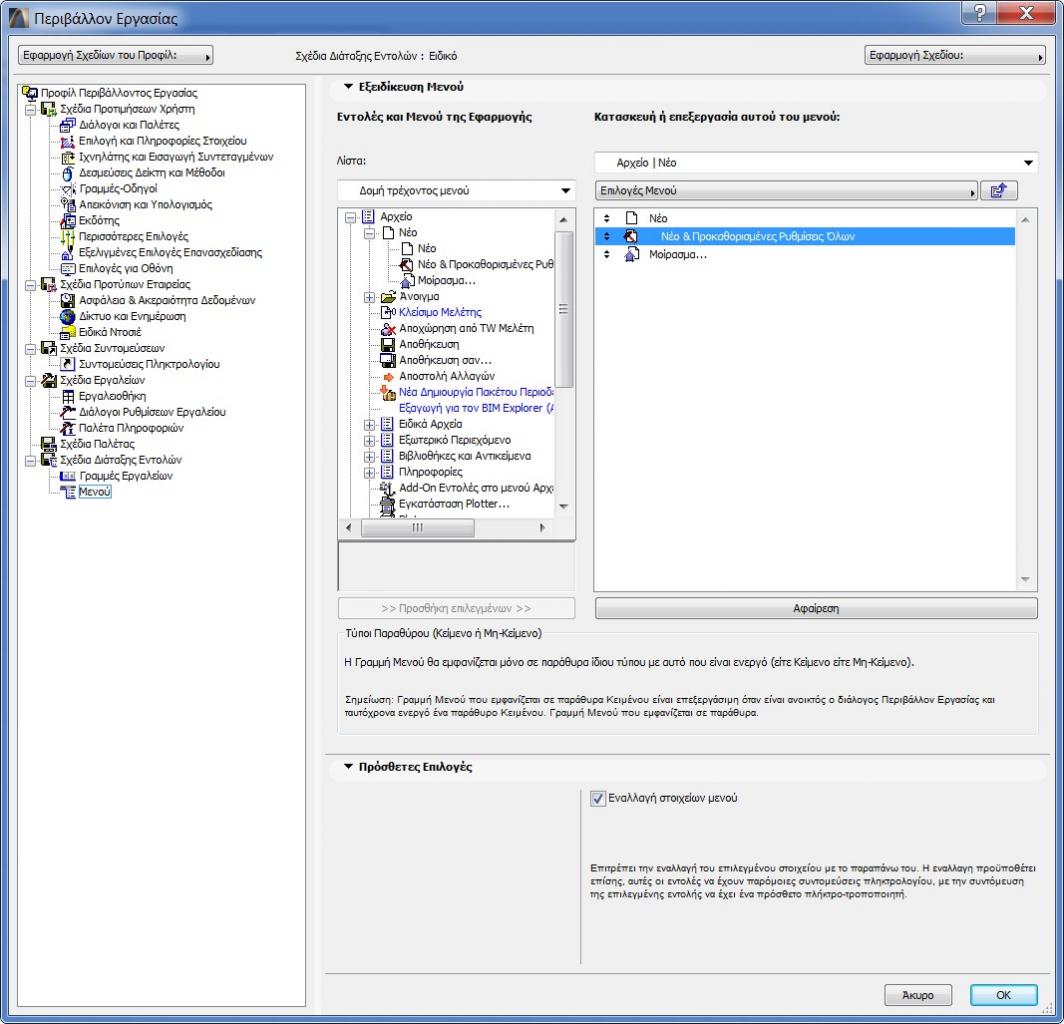Expand the Ειδικά Αρχεία tree node
Viewport: 1064px width, 1024px height.
[x=370, y=424]
